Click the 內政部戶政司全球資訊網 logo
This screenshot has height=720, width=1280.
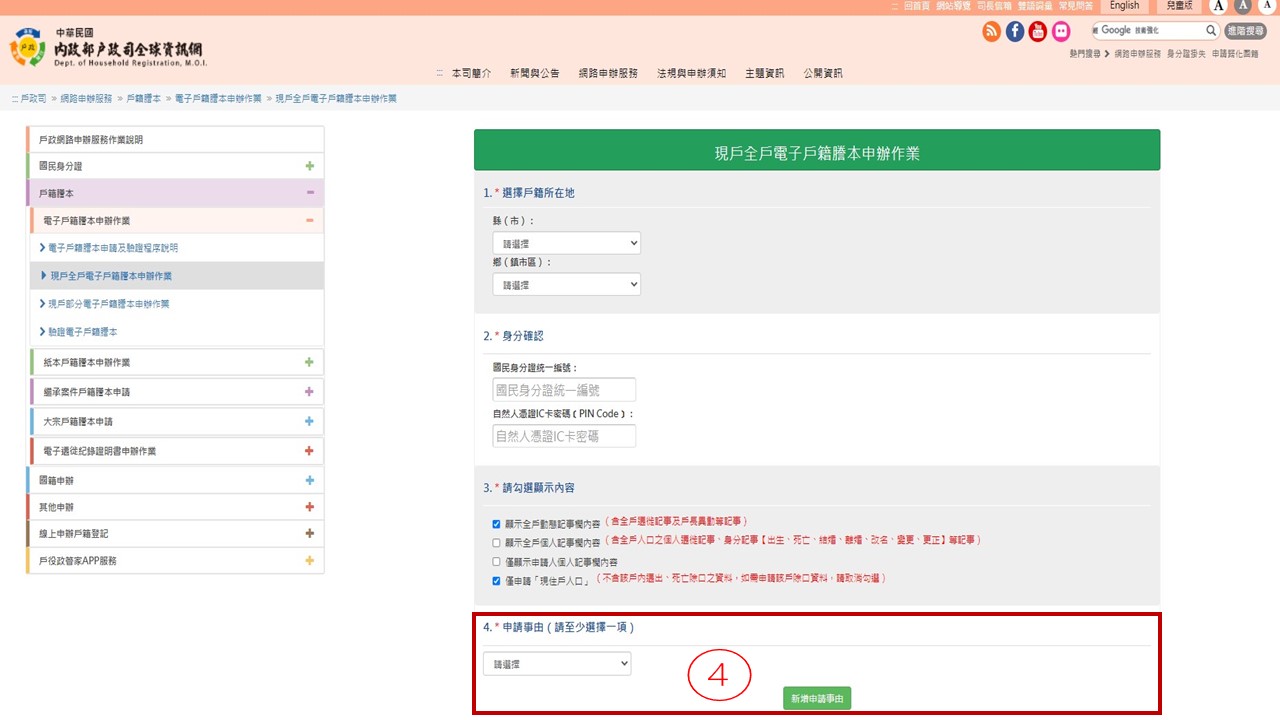click(x=107, y=47)
